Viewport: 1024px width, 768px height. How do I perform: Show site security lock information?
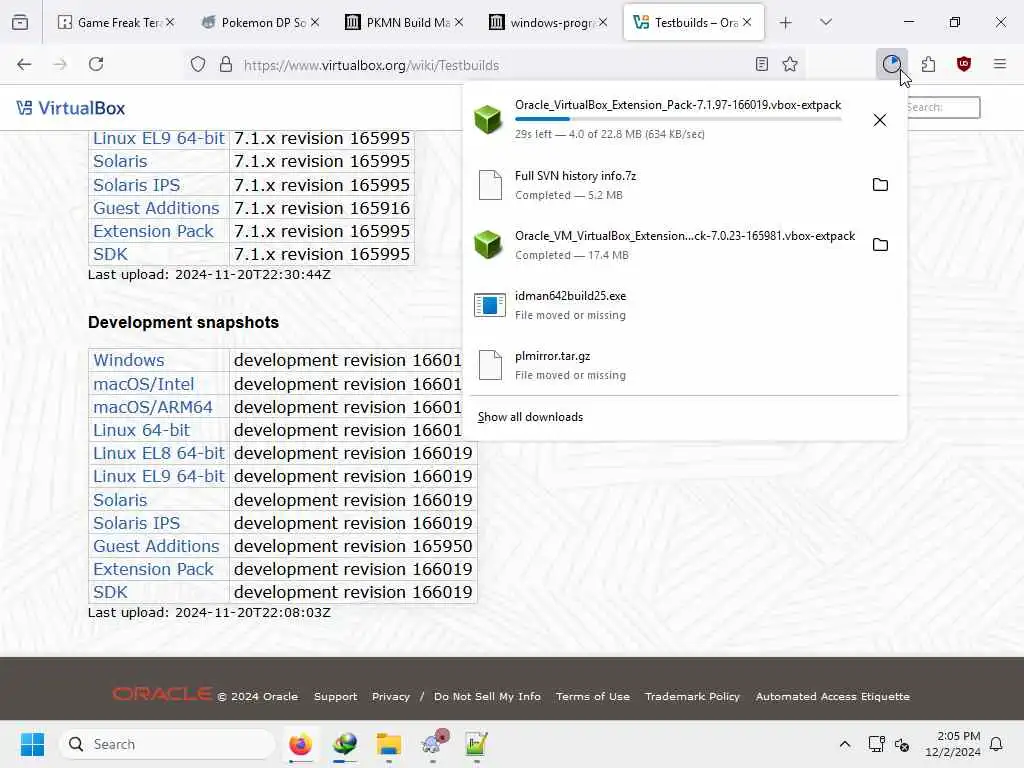226,64
